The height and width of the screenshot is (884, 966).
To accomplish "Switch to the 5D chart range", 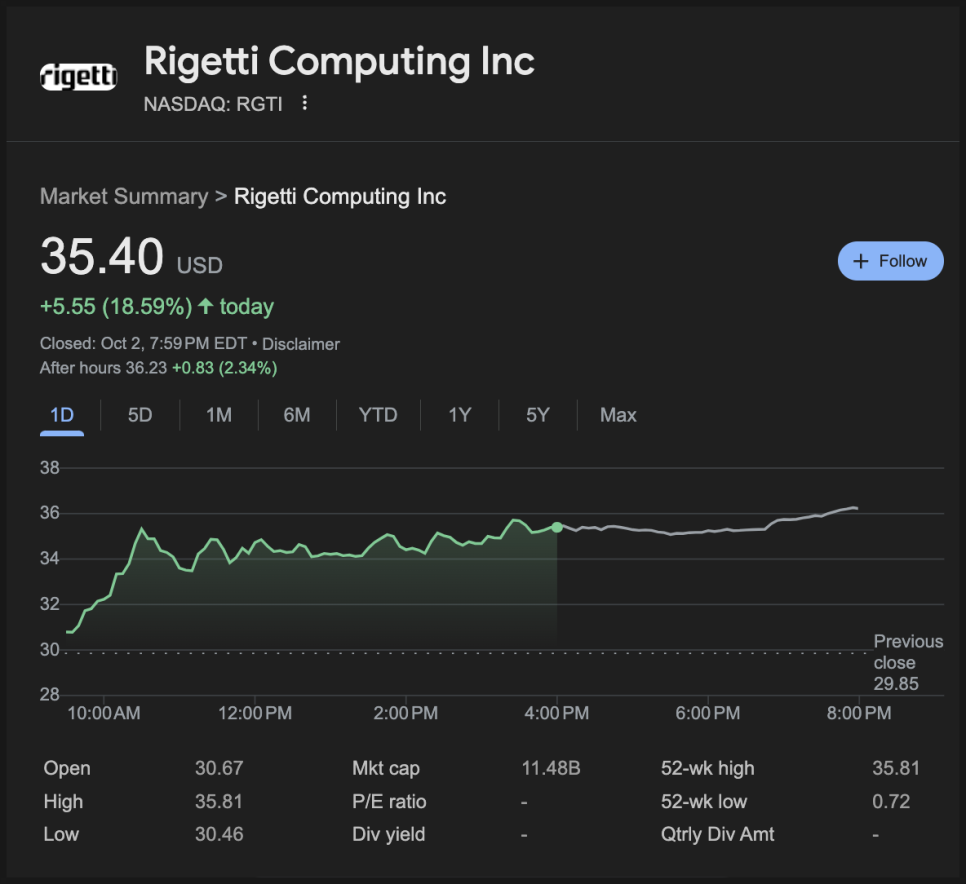I will click(140, 415).
